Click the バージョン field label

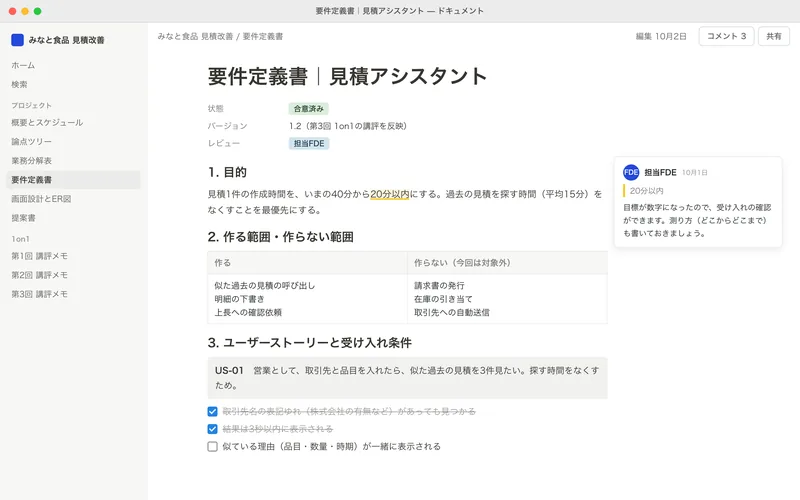point(228,126)
